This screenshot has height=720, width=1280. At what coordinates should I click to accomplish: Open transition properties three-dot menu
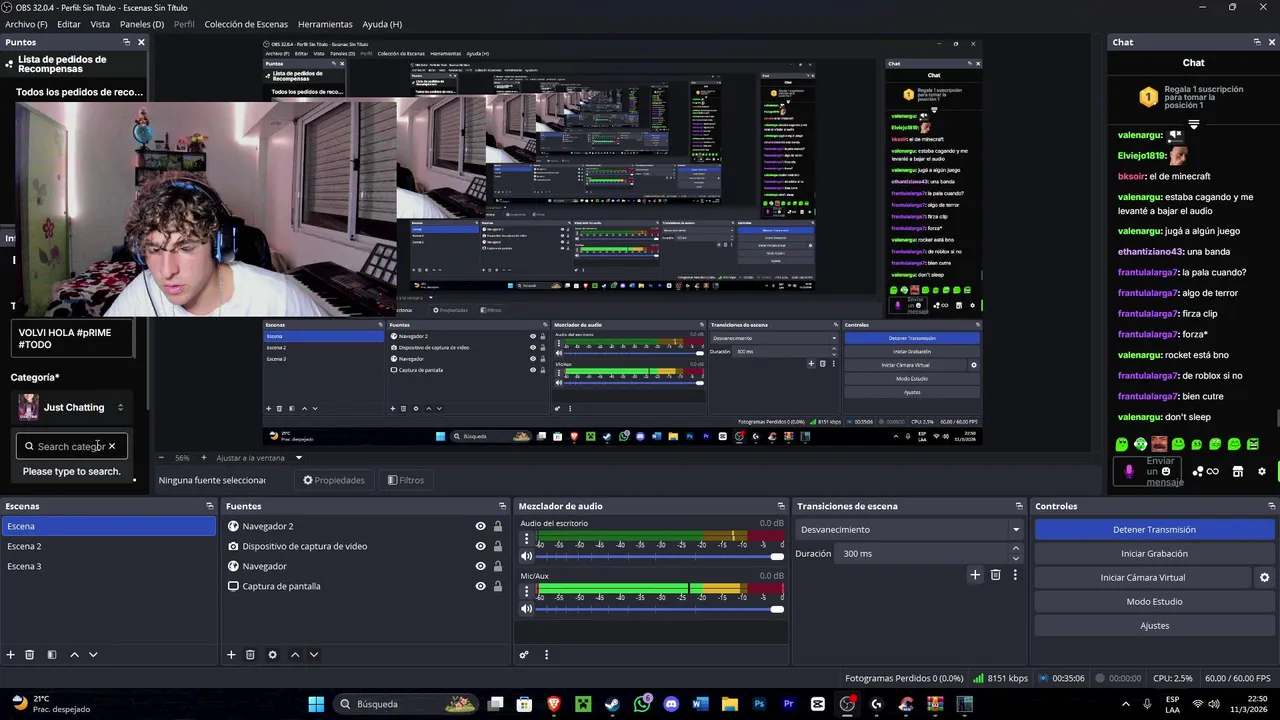click(1015, 575)
